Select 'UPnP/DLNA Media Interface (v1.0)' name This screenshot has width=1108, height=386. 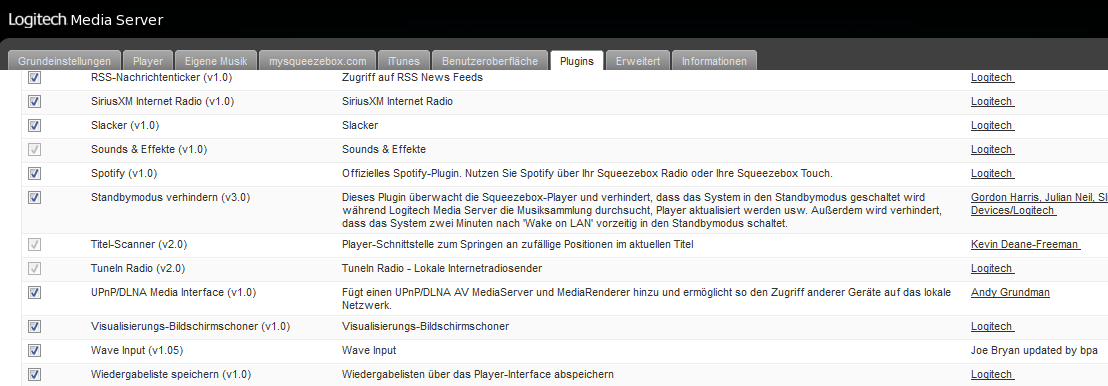click(x=174, y=292)
